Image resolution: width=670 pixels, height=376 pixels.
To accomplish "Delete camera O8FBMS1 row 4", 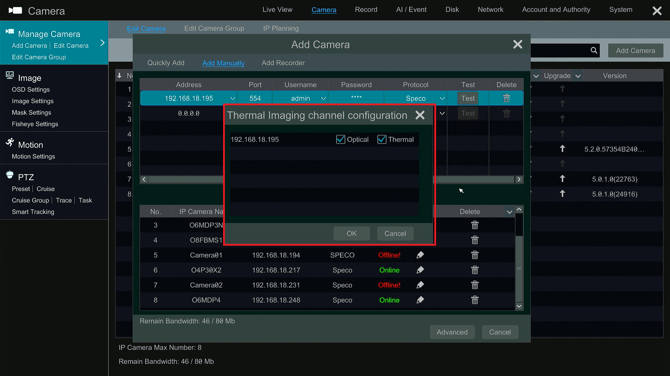I will (474, 240).
